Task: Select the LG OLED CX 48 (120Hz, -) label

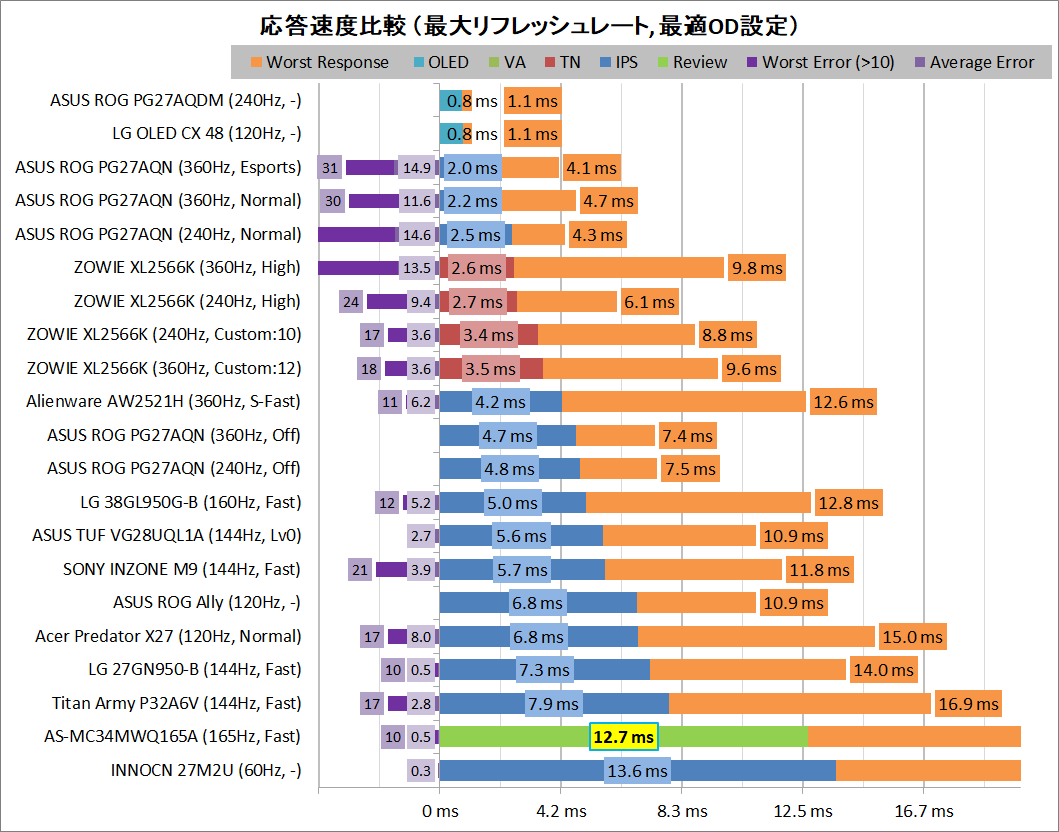Action: tap(207, 134)
